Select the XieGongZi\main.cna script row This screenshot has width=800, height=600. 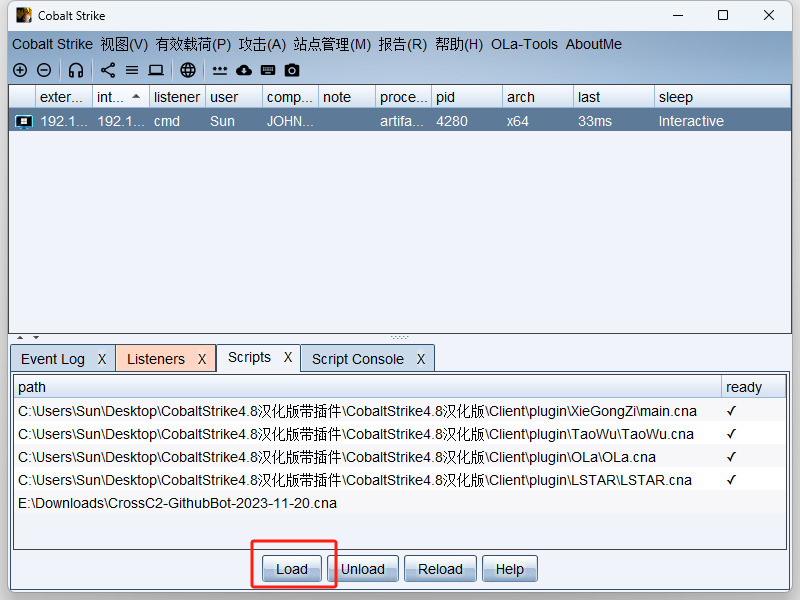(x=400, y=411)
